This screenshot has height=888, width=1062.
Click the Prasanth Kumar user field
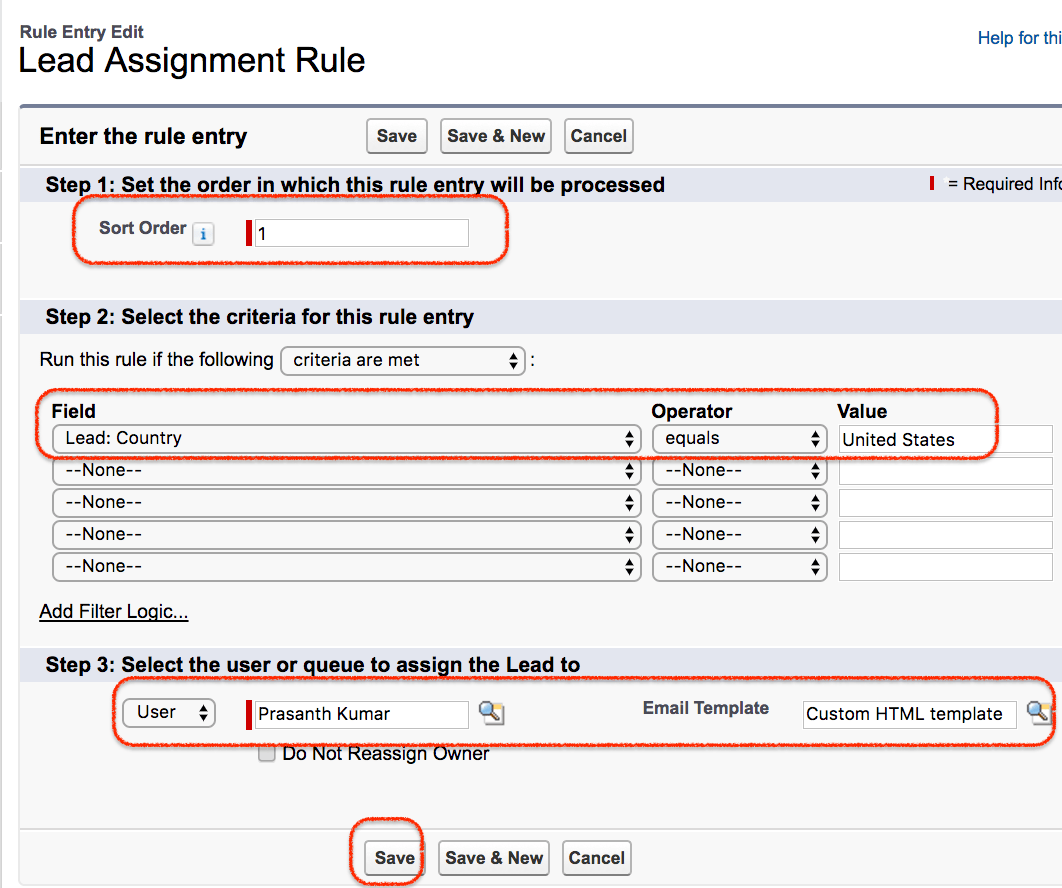[x=360, y=714]
